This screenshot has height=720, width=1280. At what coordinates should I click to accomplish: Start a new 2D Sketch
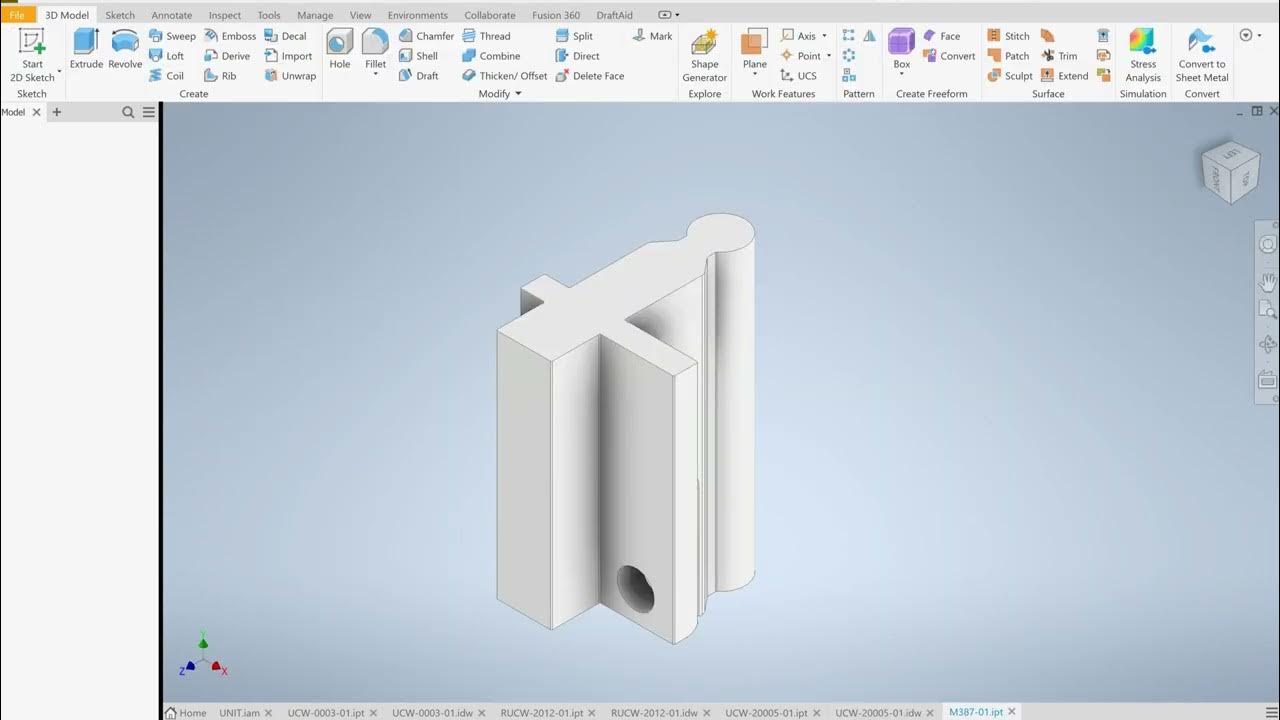click(32, 55)
